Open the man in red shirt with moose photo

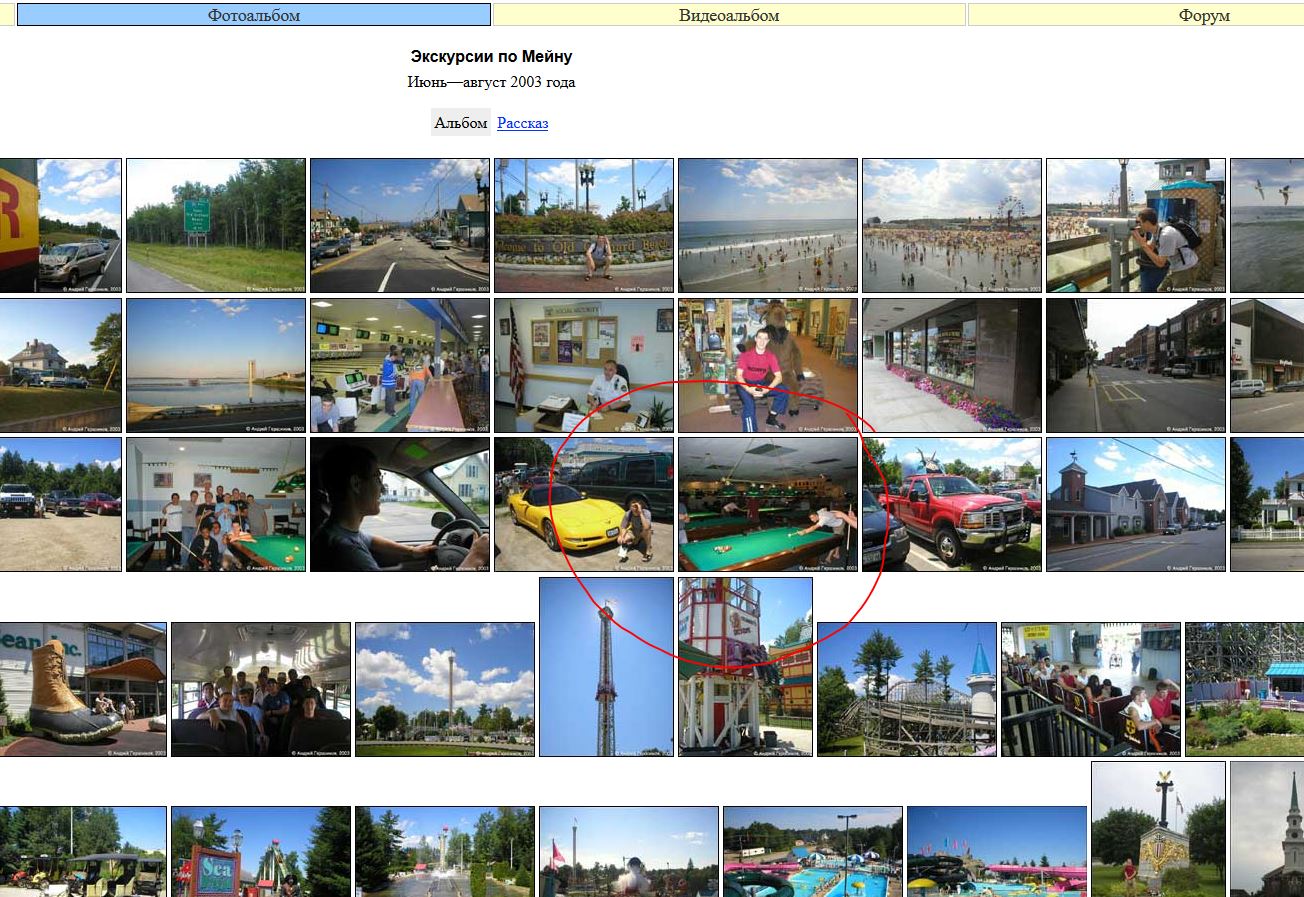(x=768, y=365)
